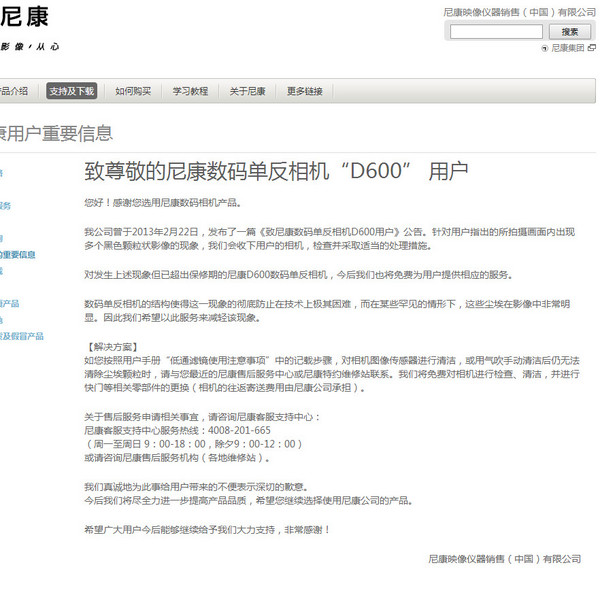600x595 pixels.
Task: Click the 尼康 logo at top left
Action: point(24,17)
